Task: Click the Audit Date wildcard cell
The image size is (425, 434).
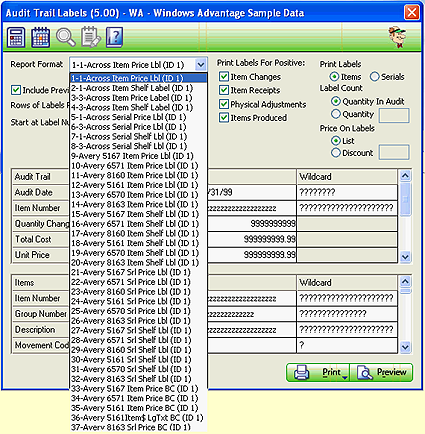Action: coord(347,192)
